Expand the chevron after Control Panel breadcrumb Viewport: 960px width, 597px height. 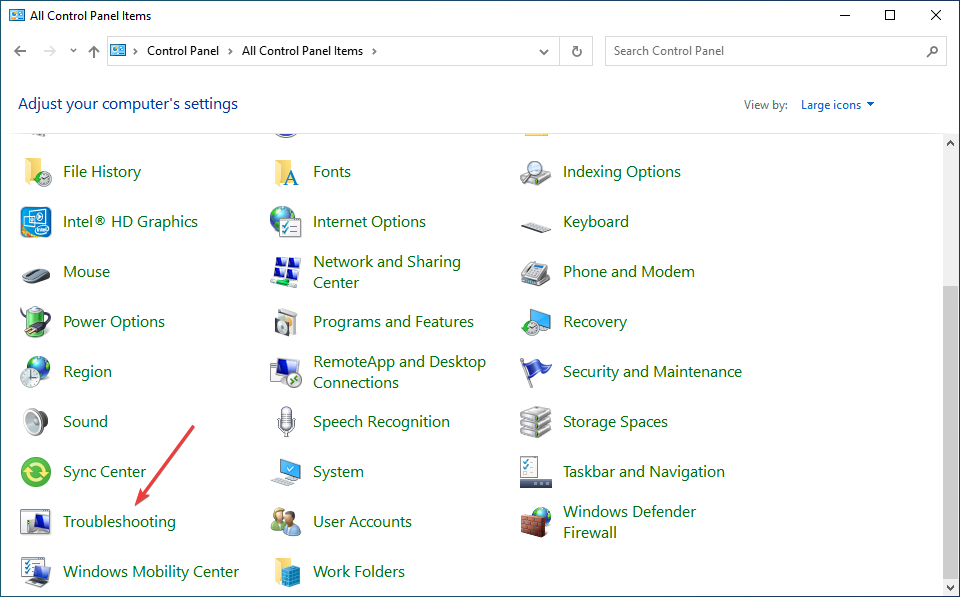(x=230, y=51)
